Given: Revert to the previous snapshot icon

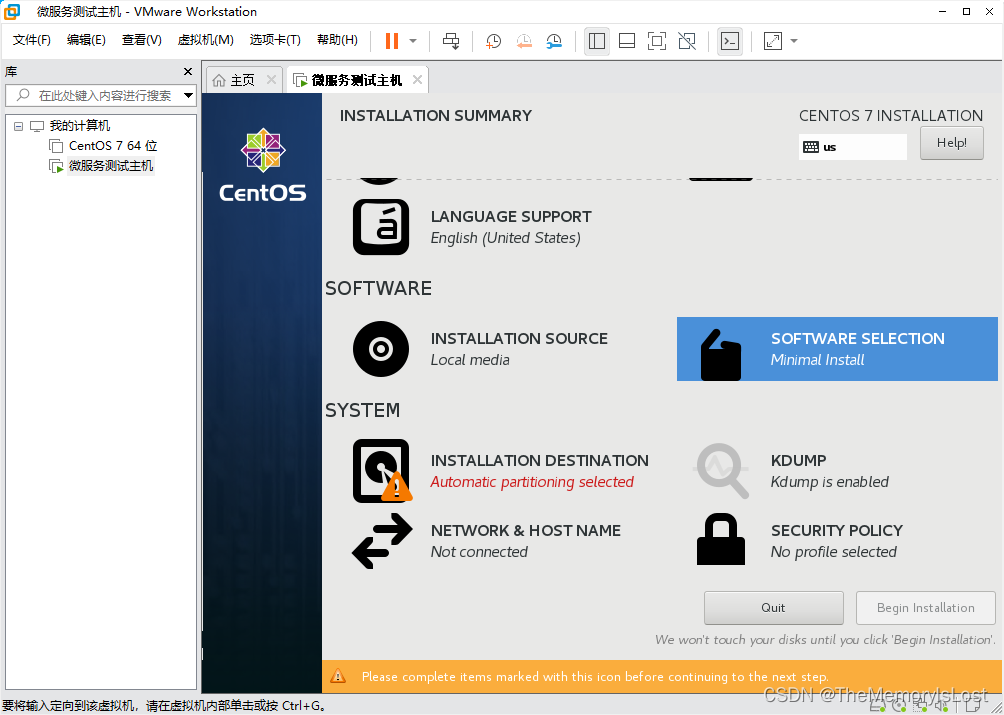Looking at the screenshot, I should tap(524, 41).
